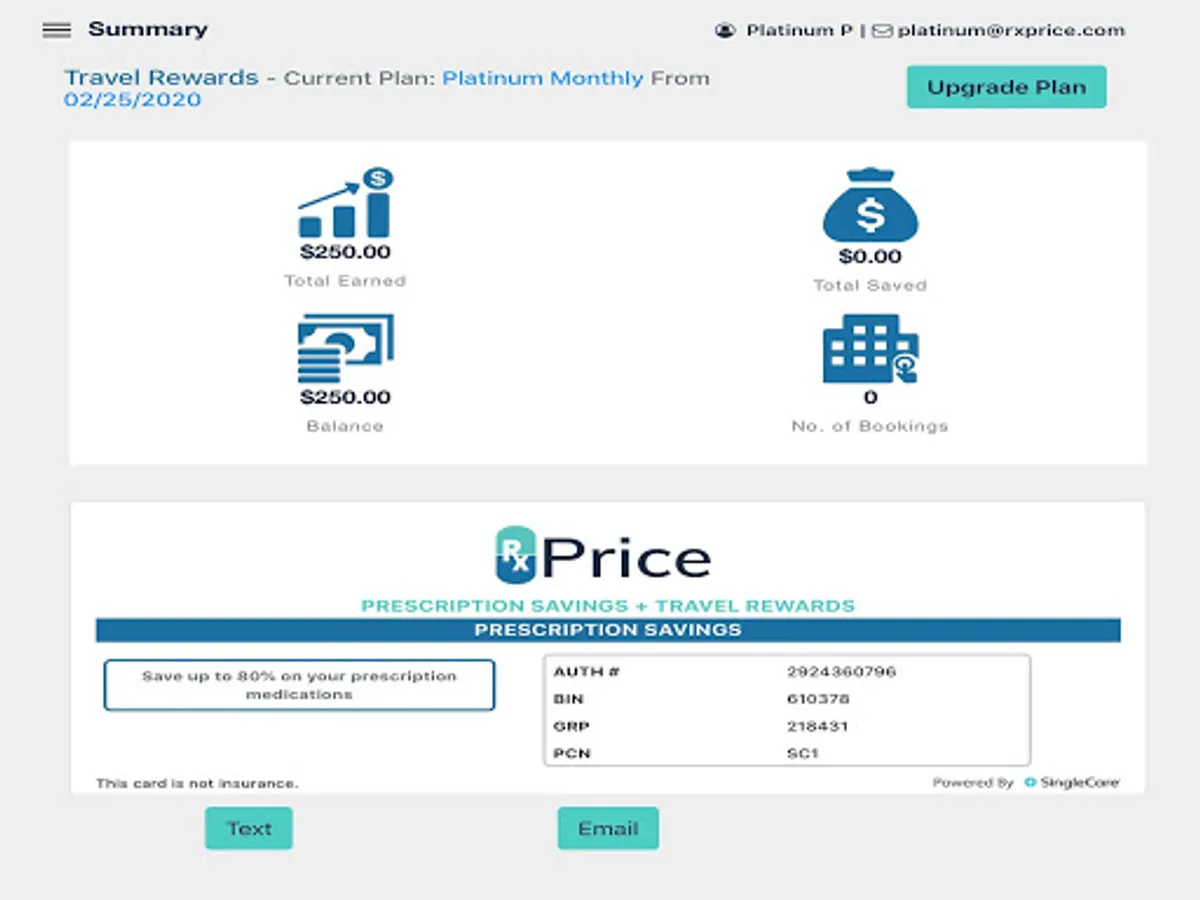The image size is (1200, 900).
Task: Click the Travel Rewards heading
Action: click(x=161, y=78)
